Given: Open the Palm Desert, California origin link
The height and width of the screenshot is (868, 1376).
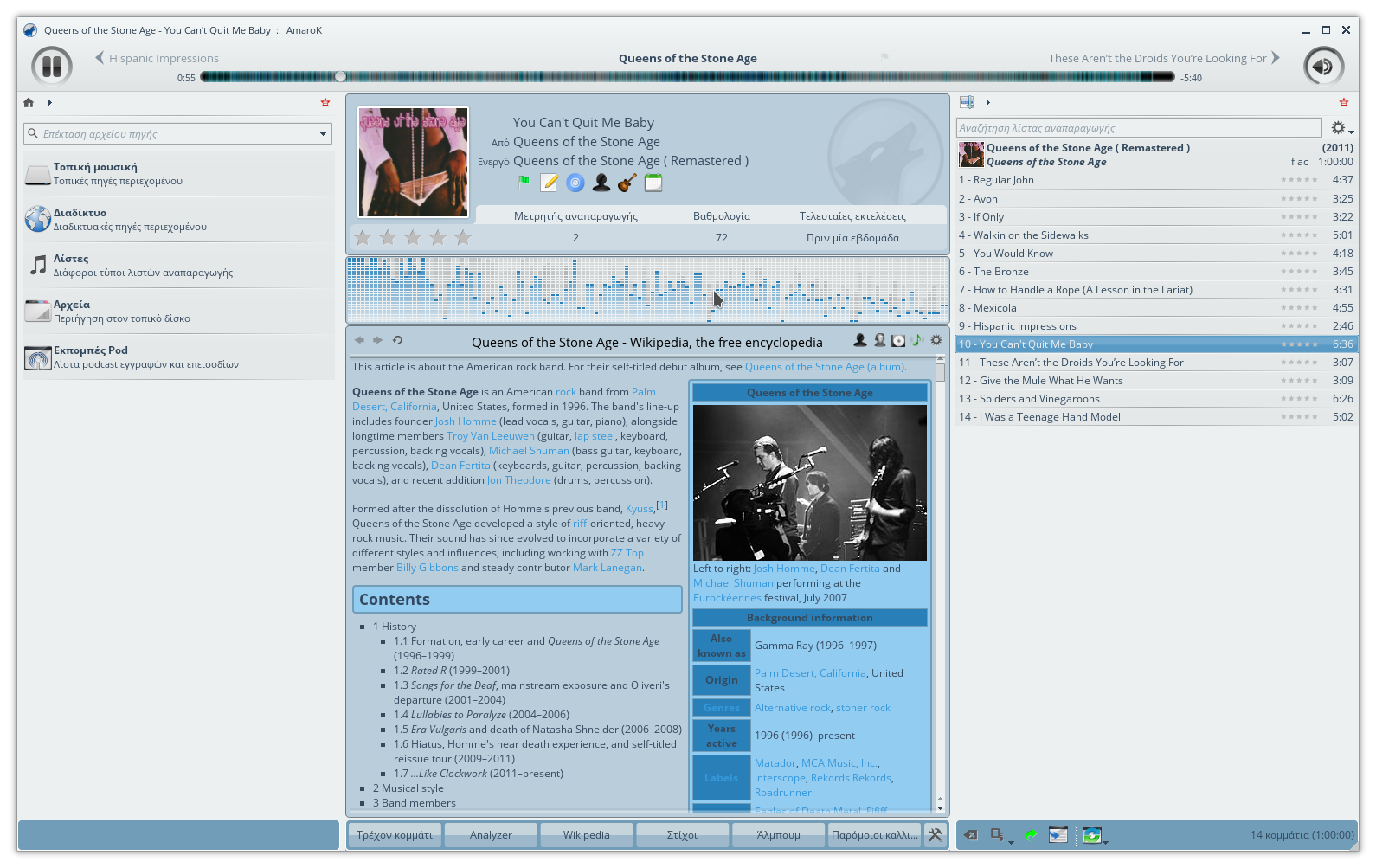Looking at the screenshot, I should coord(810,673).
